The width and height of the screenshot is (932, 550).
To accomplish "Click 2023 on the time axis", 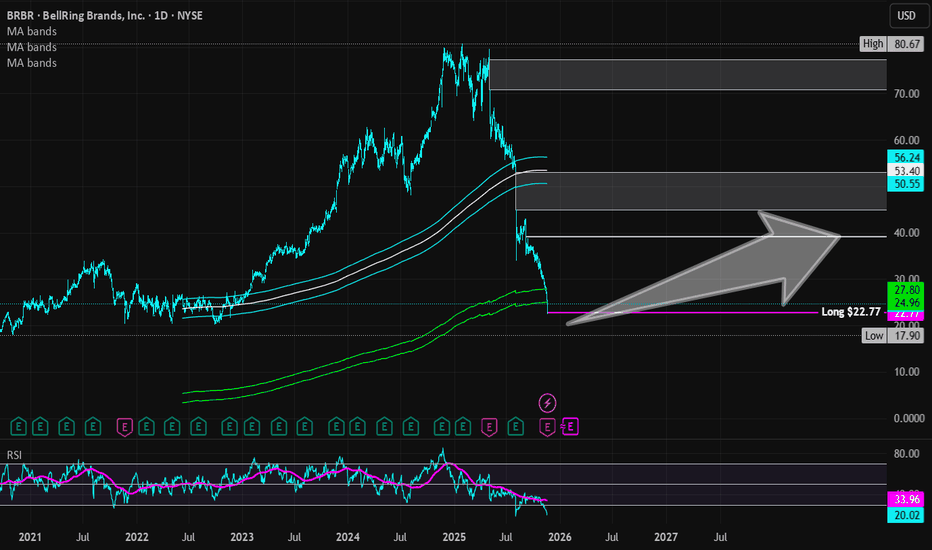I will point(242,537).
